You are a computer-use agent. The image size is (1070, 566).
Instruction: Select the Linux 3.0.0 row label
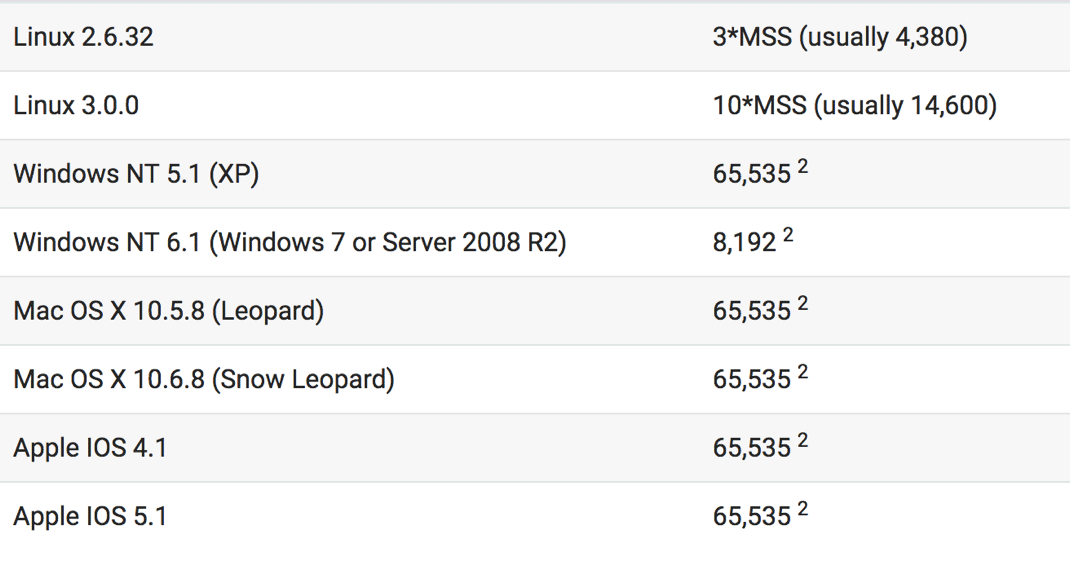tap(76, 105)
